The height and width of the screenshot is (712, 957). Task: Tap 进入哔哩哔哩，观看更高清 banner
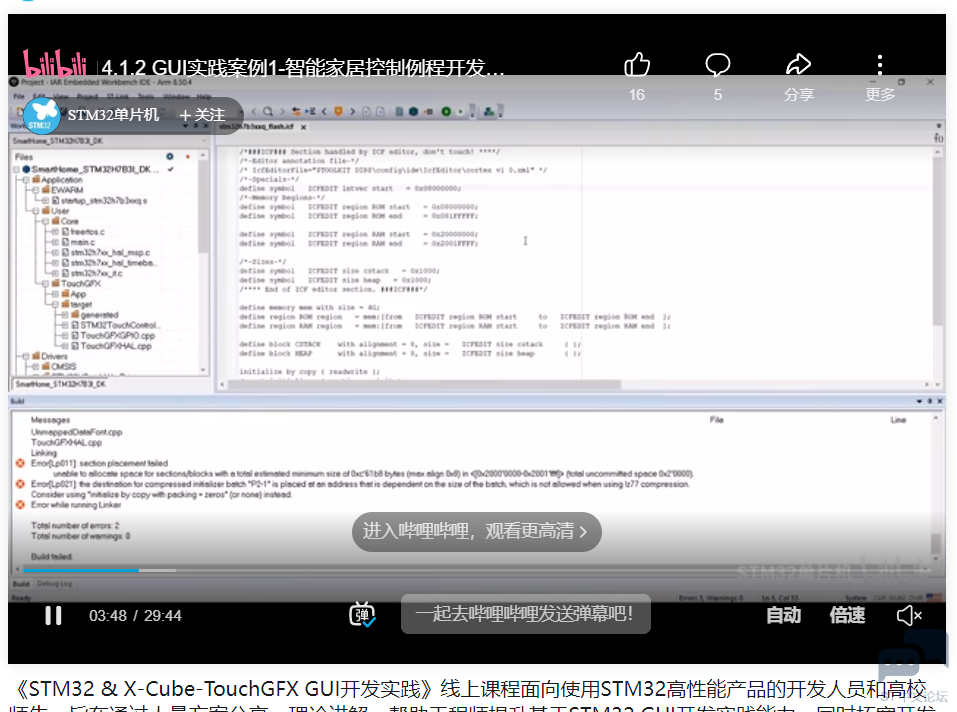pos(477,531)
